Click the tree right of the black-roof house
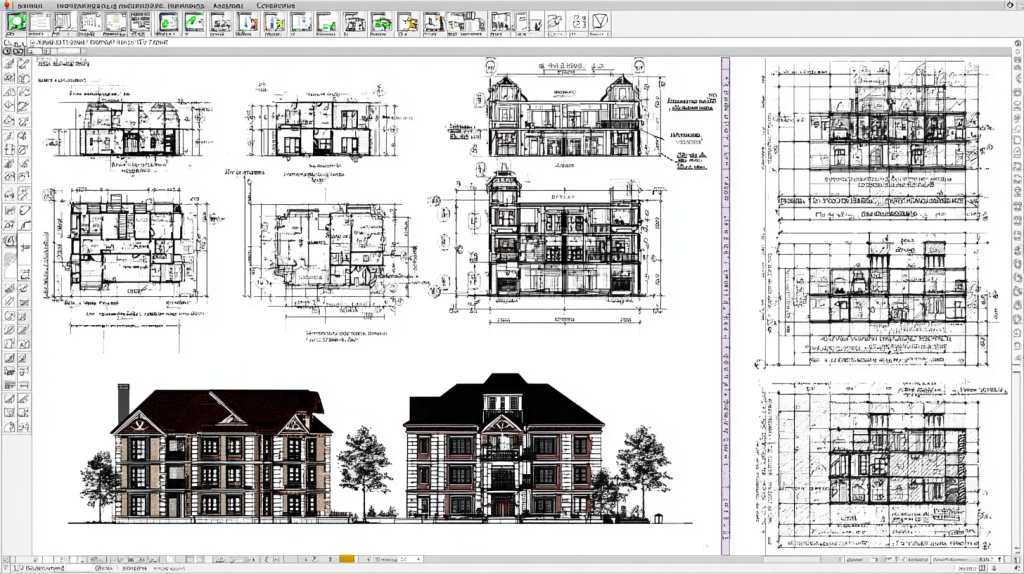The height and width of the screenshot is (574, 1024). pyautogui.click(x=642, y=470)
